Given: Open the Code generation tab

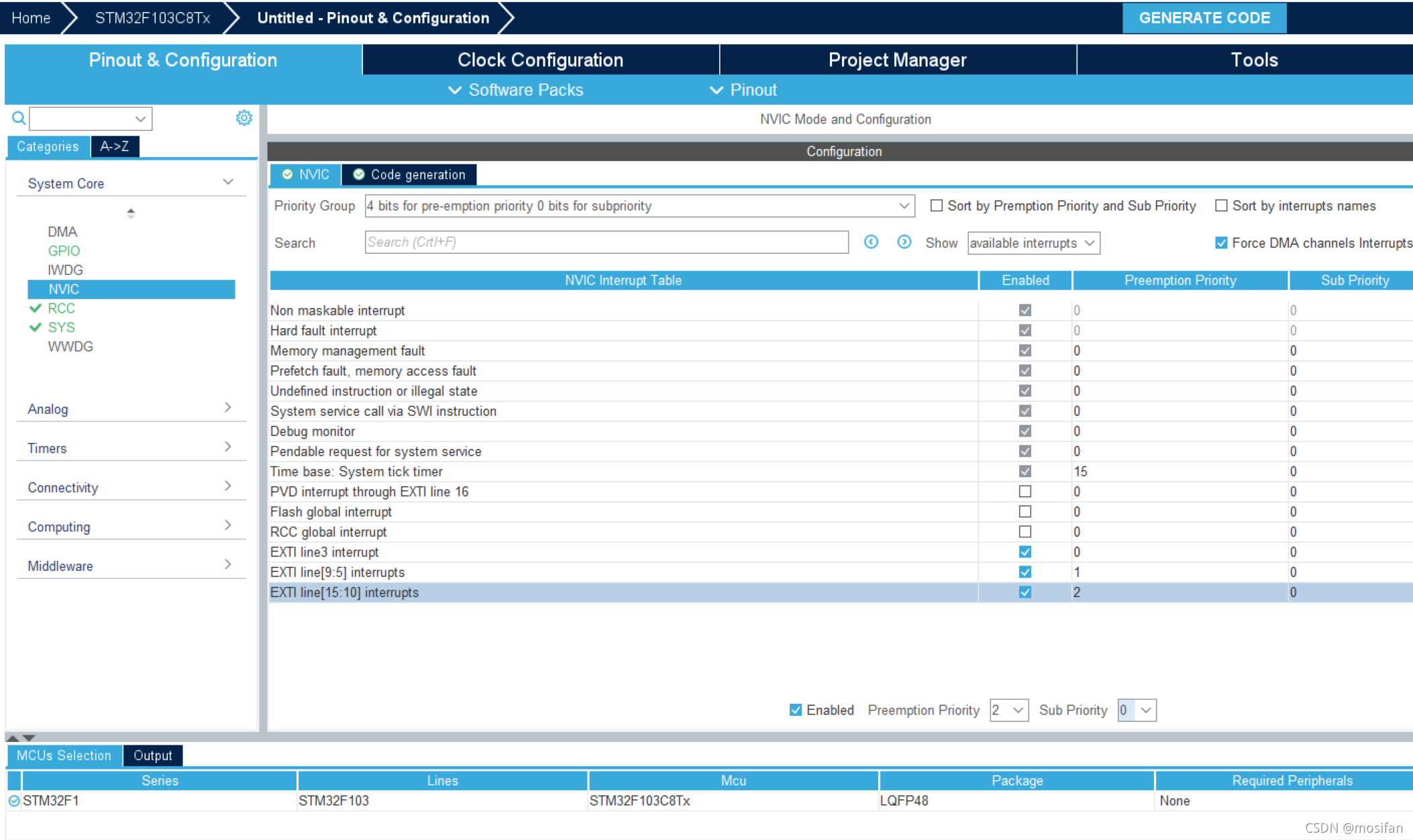Looking at the screenshot, I should pyautogui.click(x=409, y=174).
